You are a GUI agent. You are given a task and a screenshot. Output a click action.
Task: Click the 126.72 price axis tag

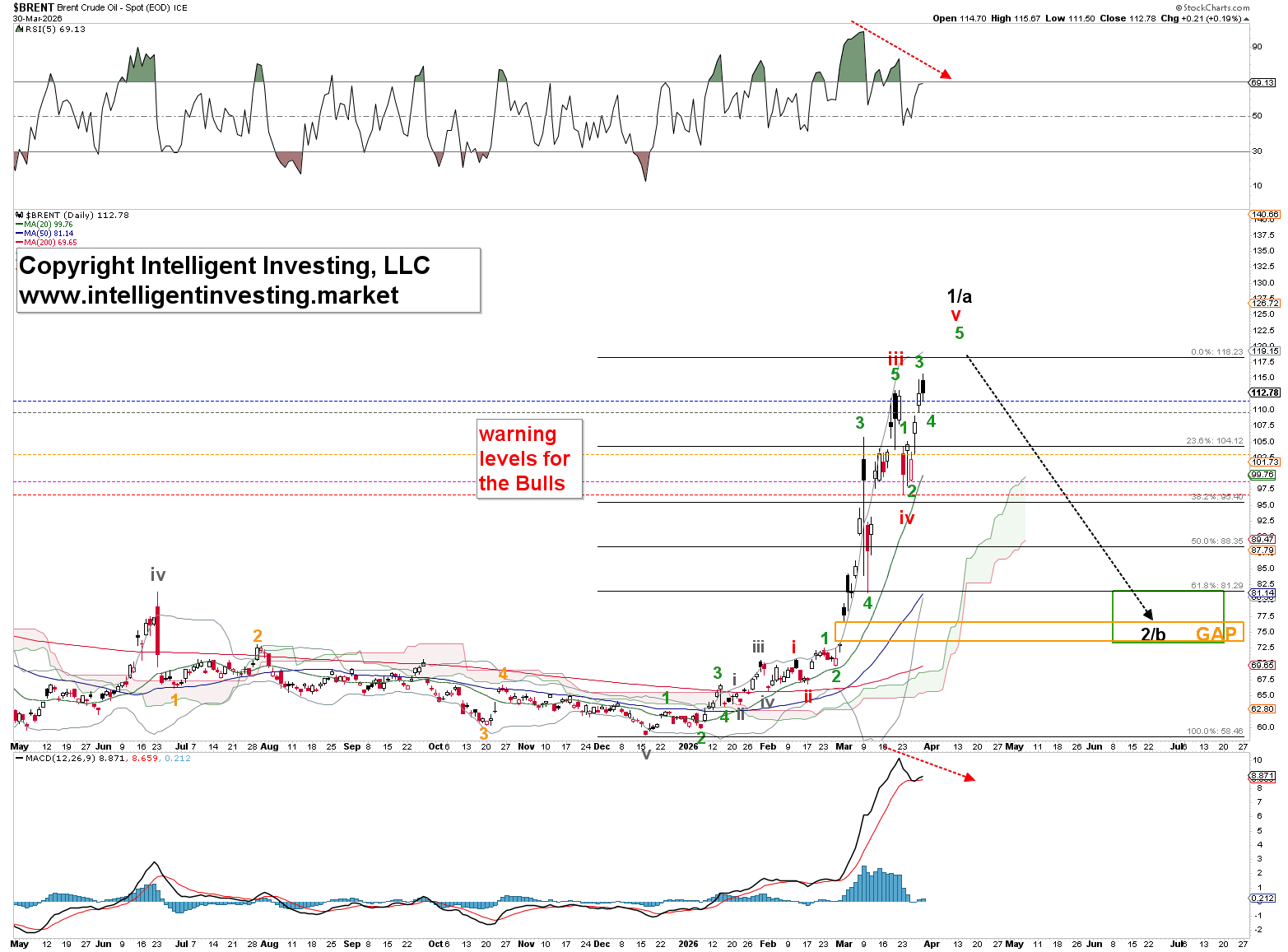click(1264, 303)
